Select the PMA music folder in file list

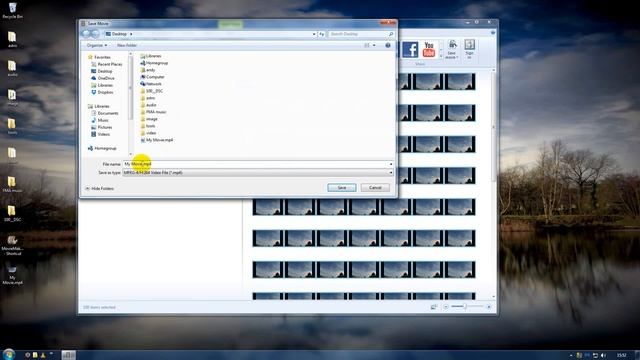pyautogui.click(x=153, y=112)
